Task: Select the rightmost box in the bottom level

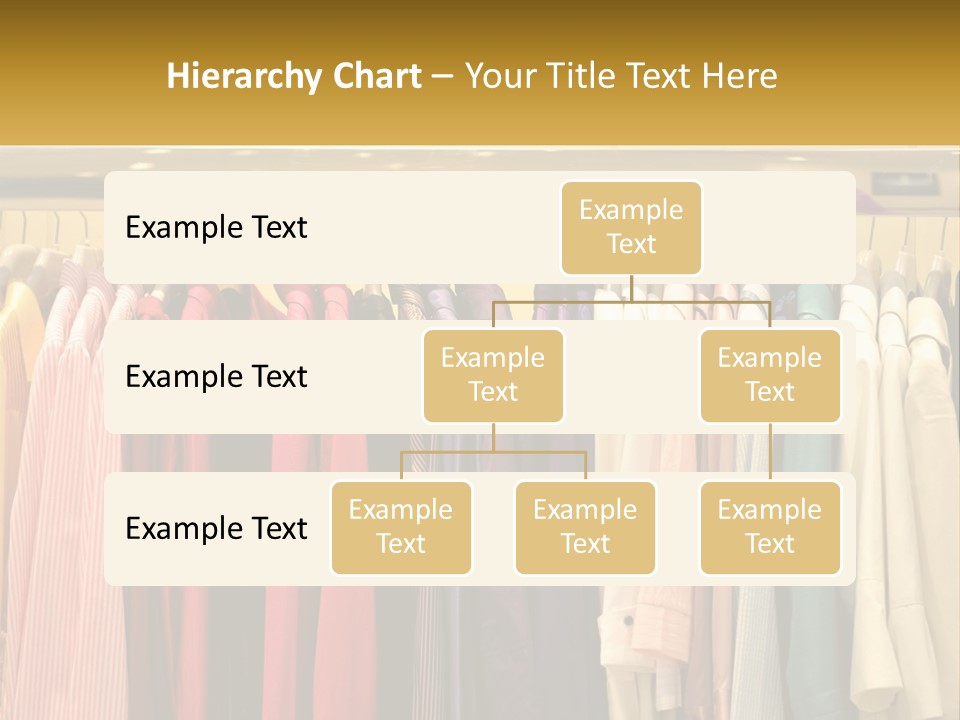Action: coord(770,527)
